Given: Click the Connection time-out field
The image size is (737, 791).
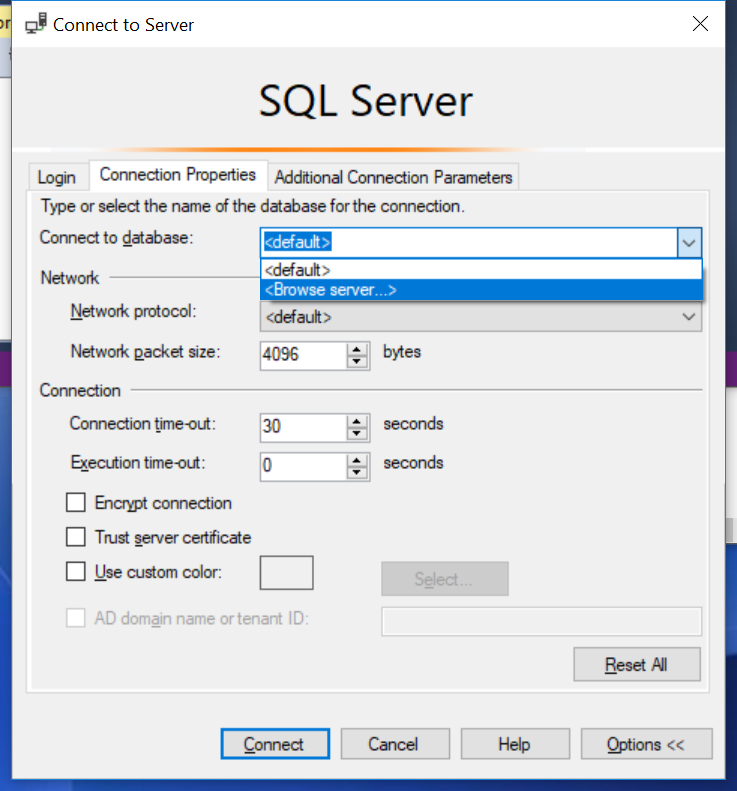Looking at the screenshot, I should coord(303,428).
